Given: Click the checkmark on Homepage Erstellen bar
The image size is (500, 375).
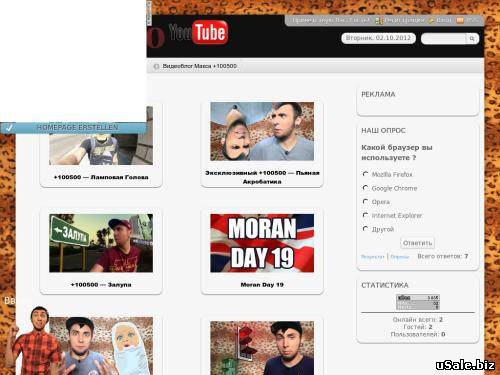Looking at the screenshot, I should click(9, 128).
